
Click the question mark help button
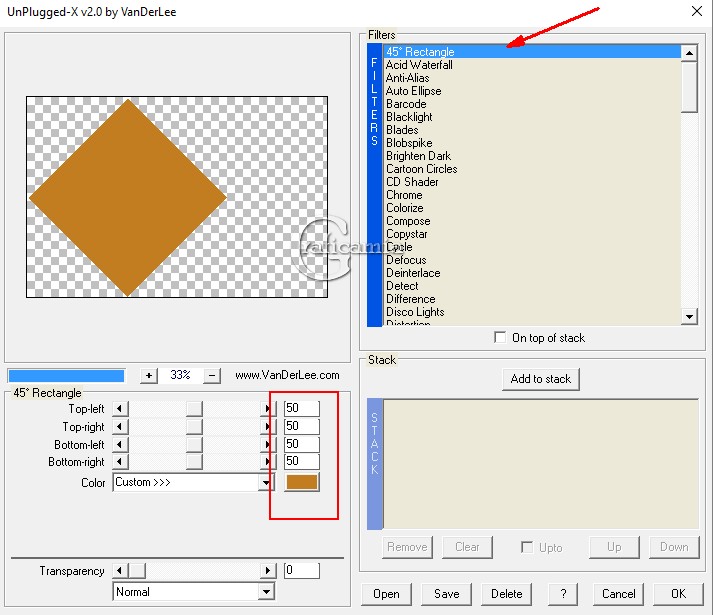pyautogui.click(x=563, y=594)
